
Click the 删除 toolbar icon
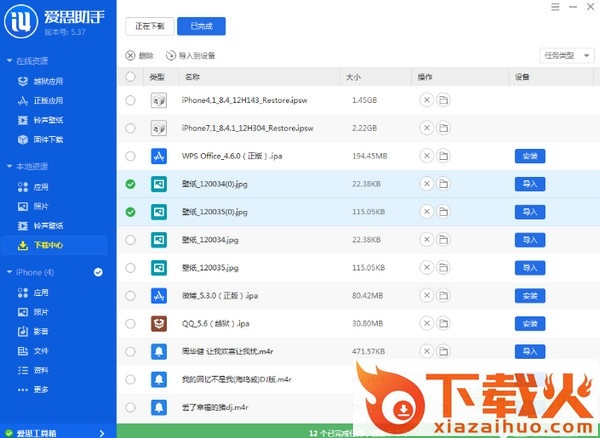point(140,55)
